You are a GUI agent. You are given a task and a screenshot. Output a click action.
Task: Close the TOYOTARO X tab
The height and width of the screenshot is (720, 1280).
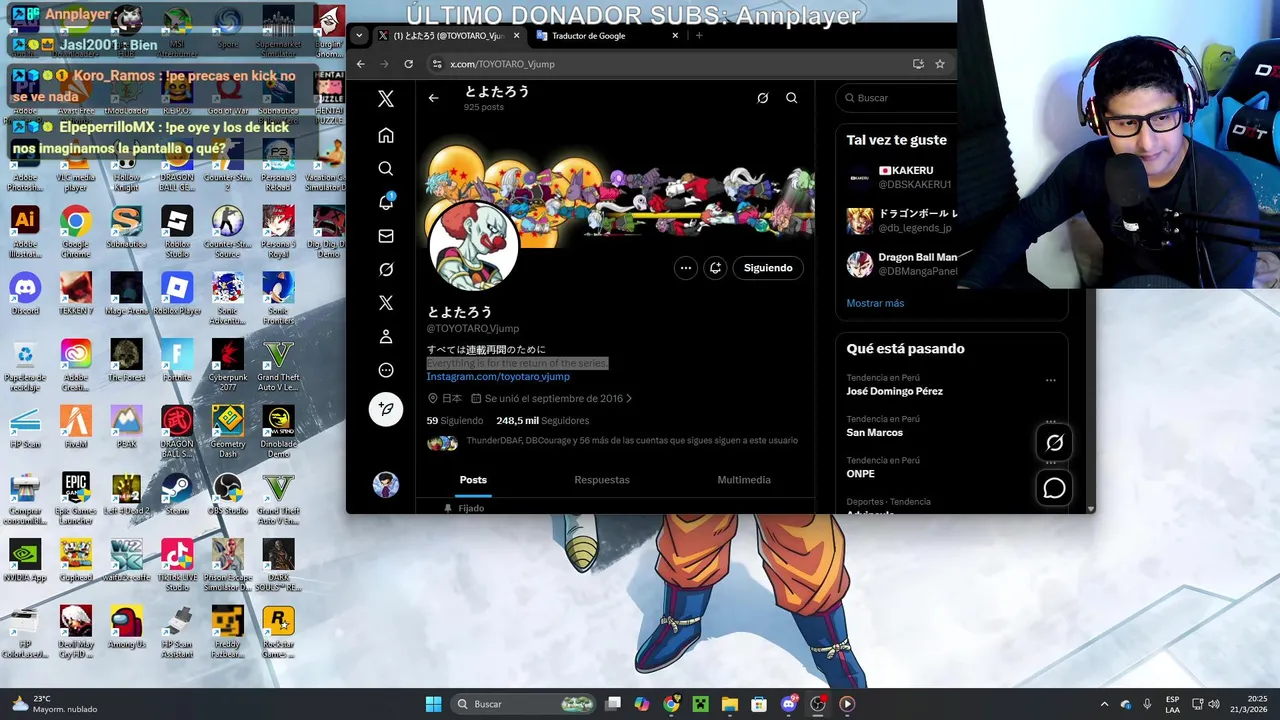point(517,36)
